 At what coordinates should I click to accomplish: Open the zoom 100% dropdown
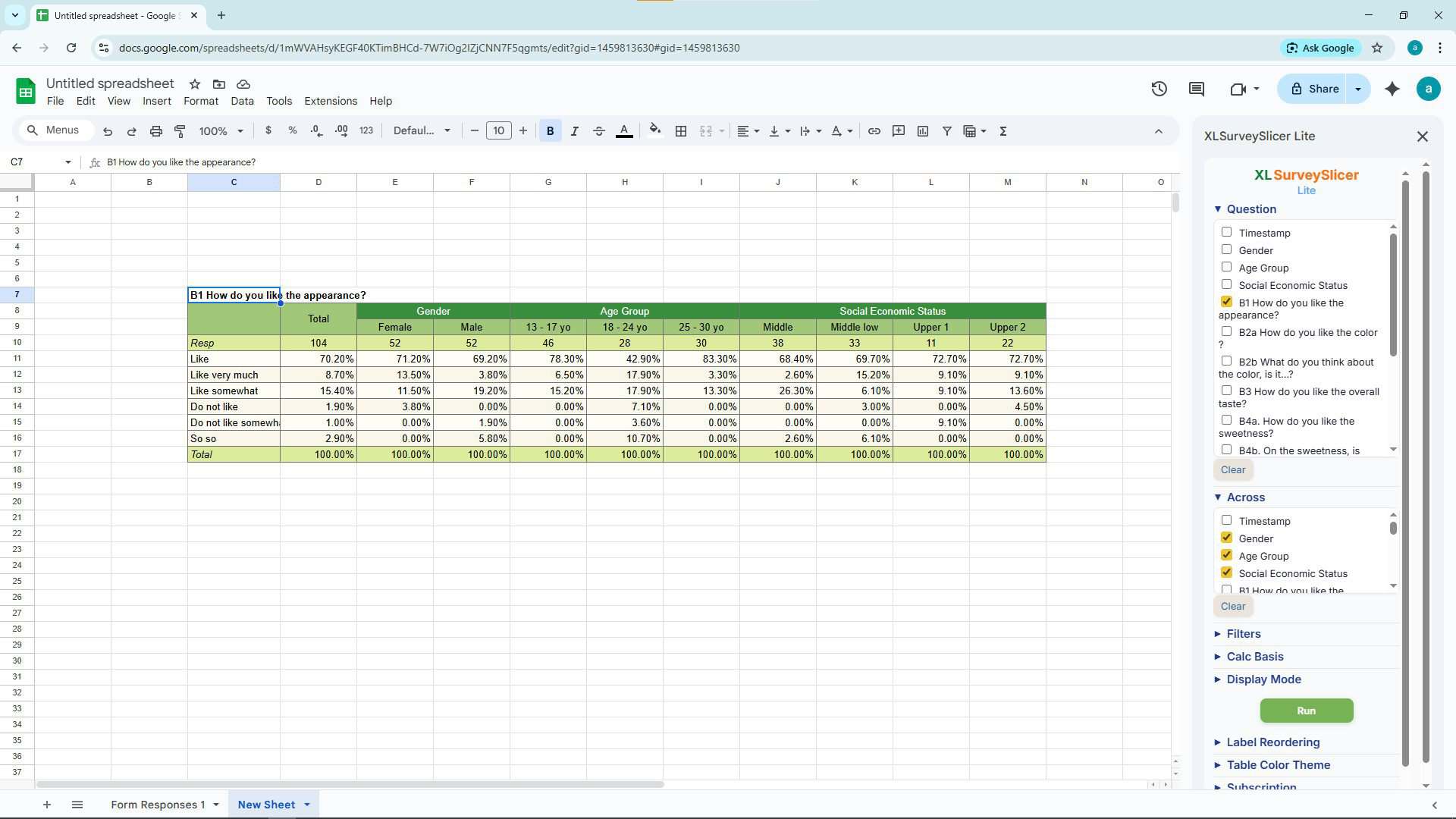(221, 131)
